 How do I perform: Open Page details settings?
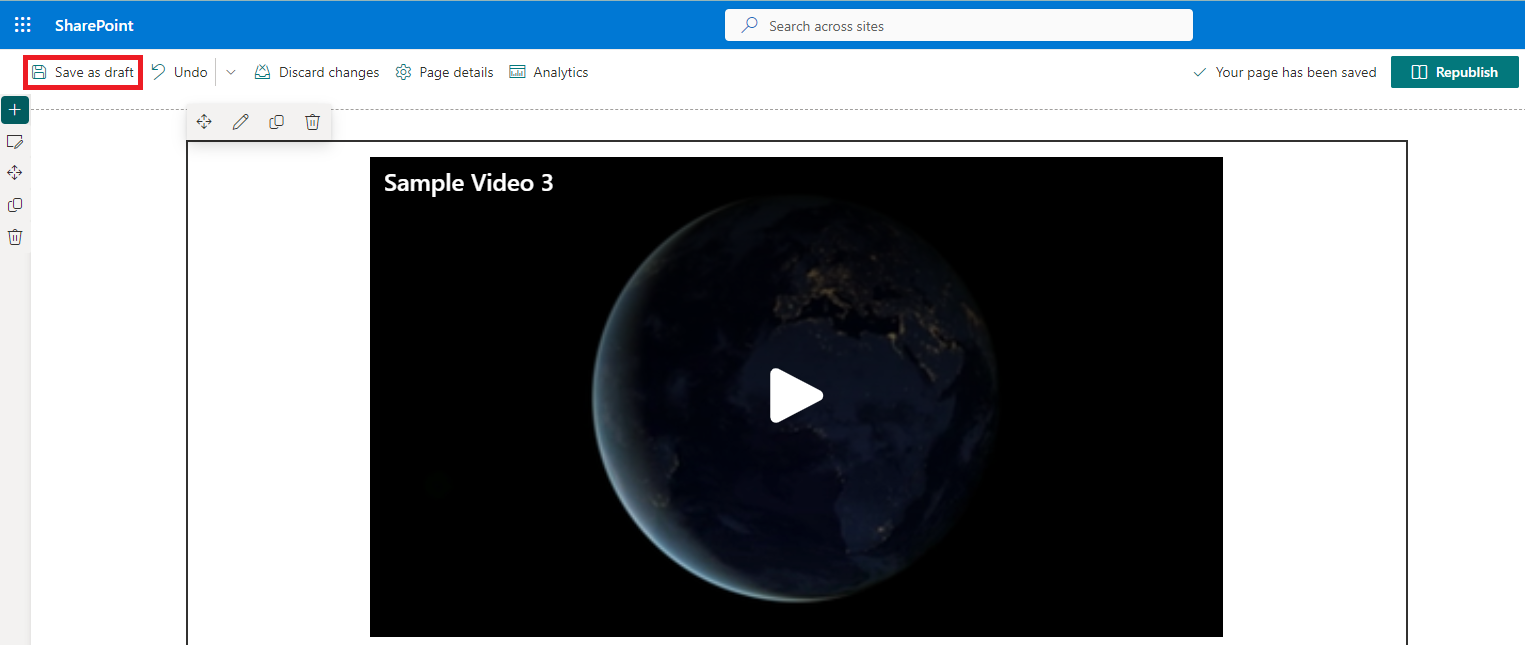coord(444,71)
